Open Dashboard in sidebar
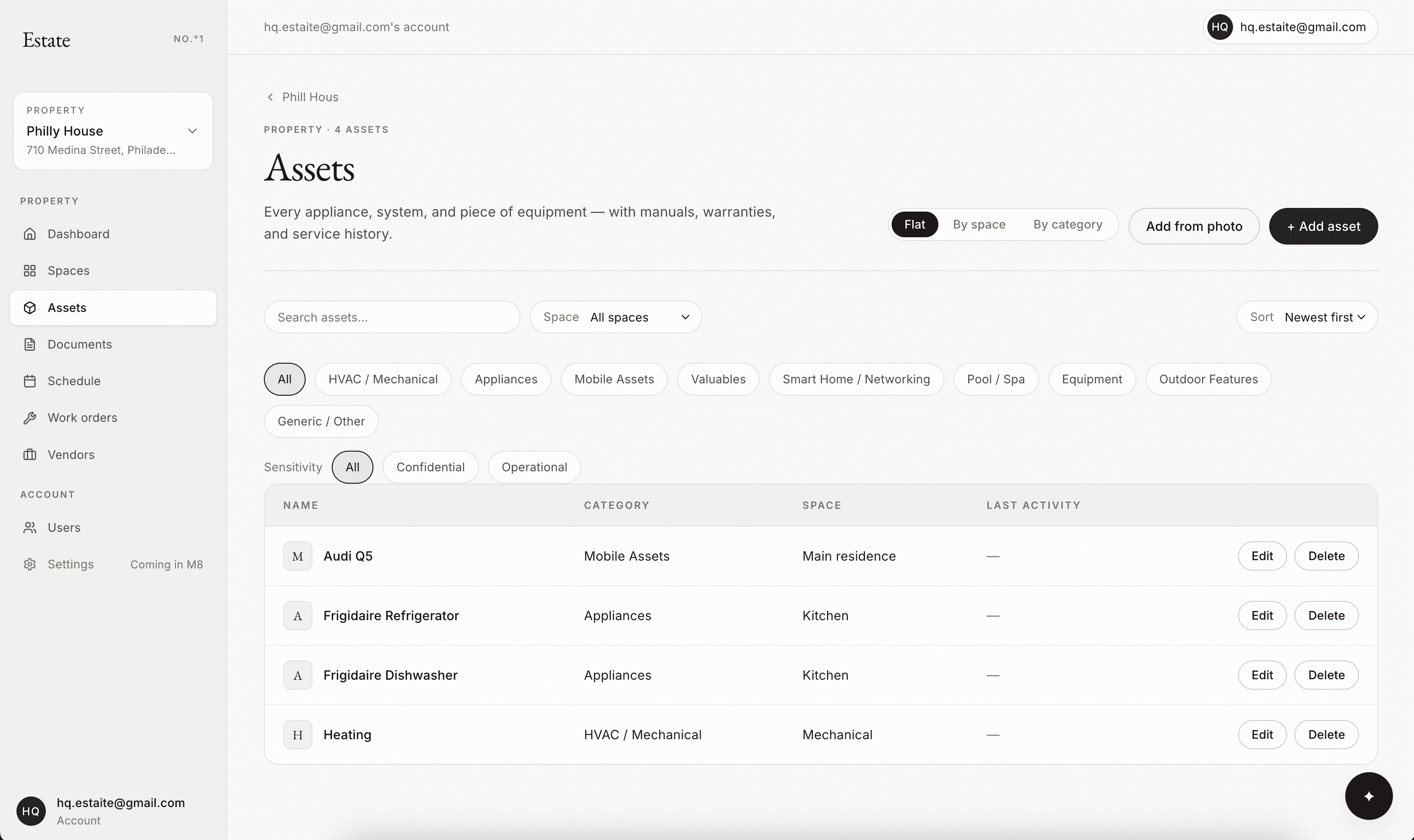Image resolution: width=1414 pixels, height=840 pixels. pos(113,234)
